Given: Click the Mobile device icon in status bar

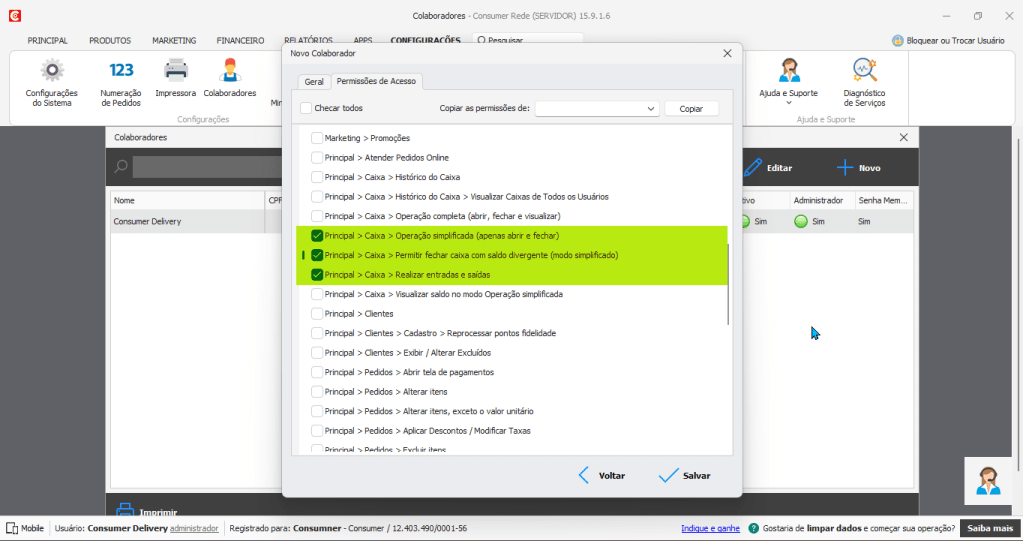Looking at the screenshot, I should pyautogui.click(x=12, y=528).
